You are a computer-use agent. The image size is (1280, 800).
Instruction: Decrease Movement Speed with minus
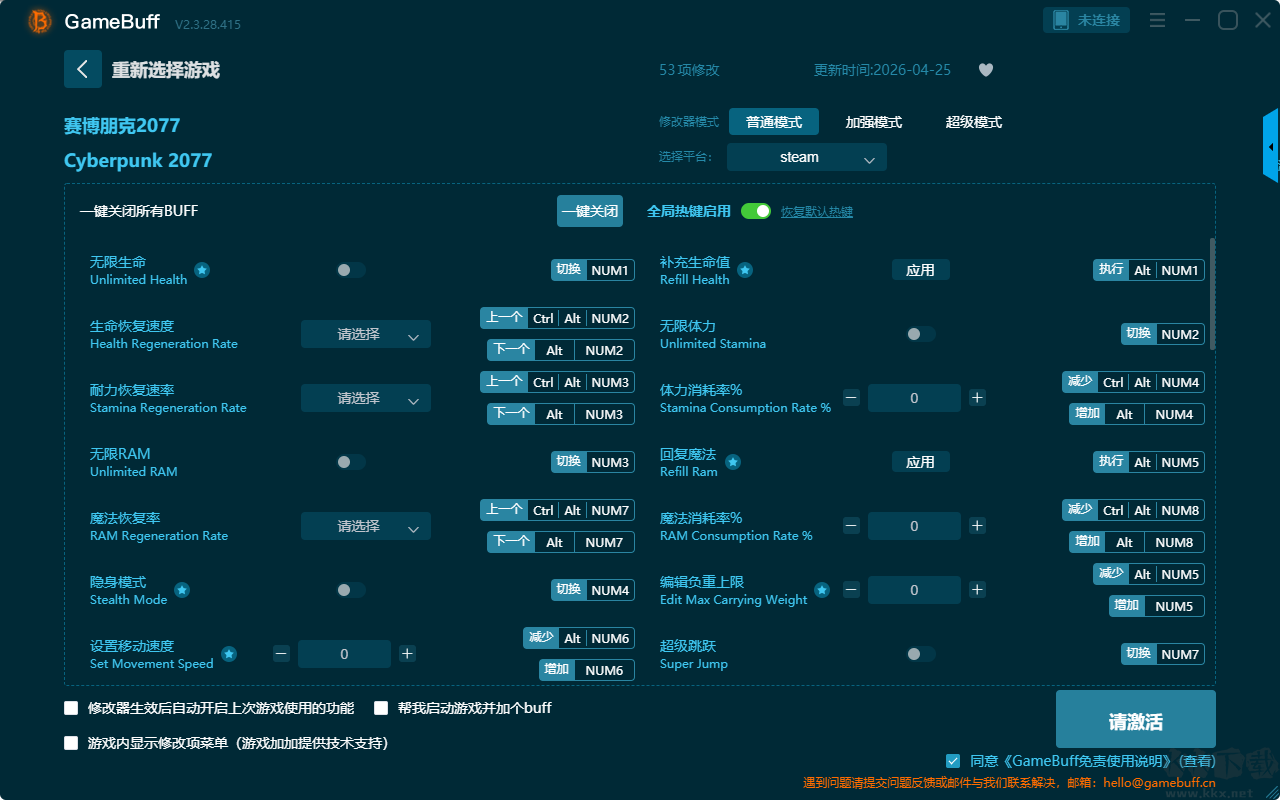(281, 654)
